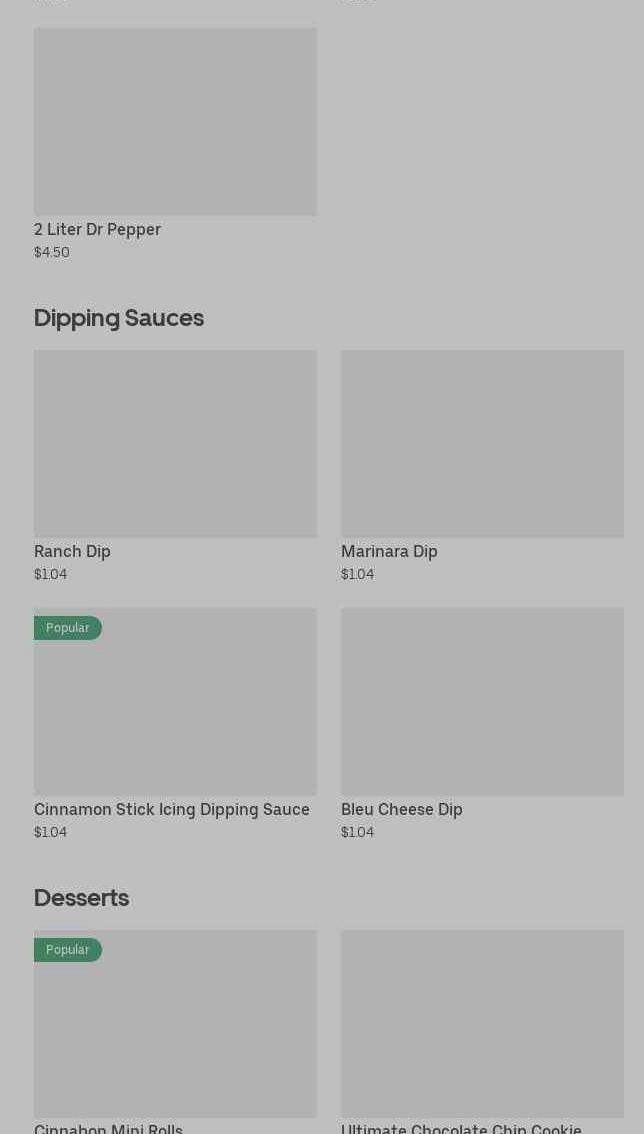Open the Bleu Cheese Dip item image

pyautogui.click(x=482, y=701)
